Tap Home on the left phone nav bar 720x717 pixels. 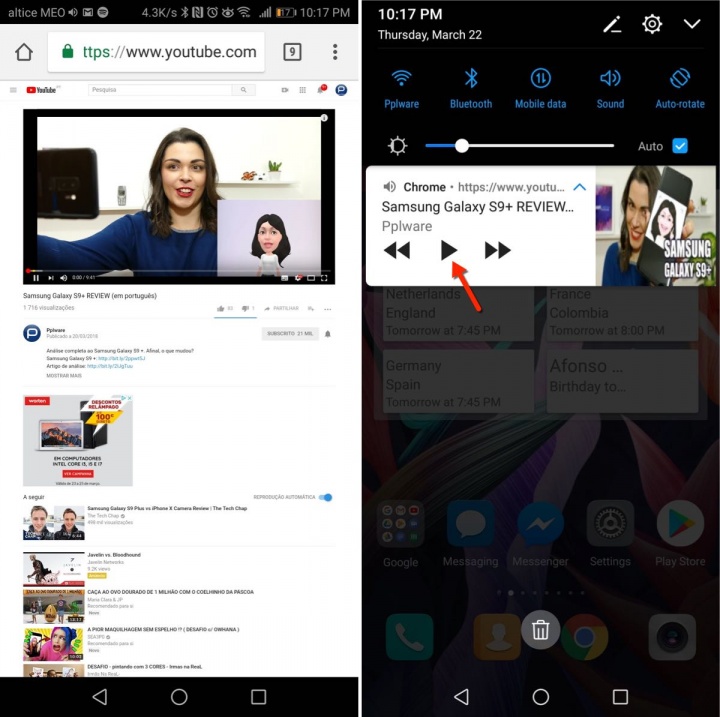pyautogui.click(x=179, y=697)
